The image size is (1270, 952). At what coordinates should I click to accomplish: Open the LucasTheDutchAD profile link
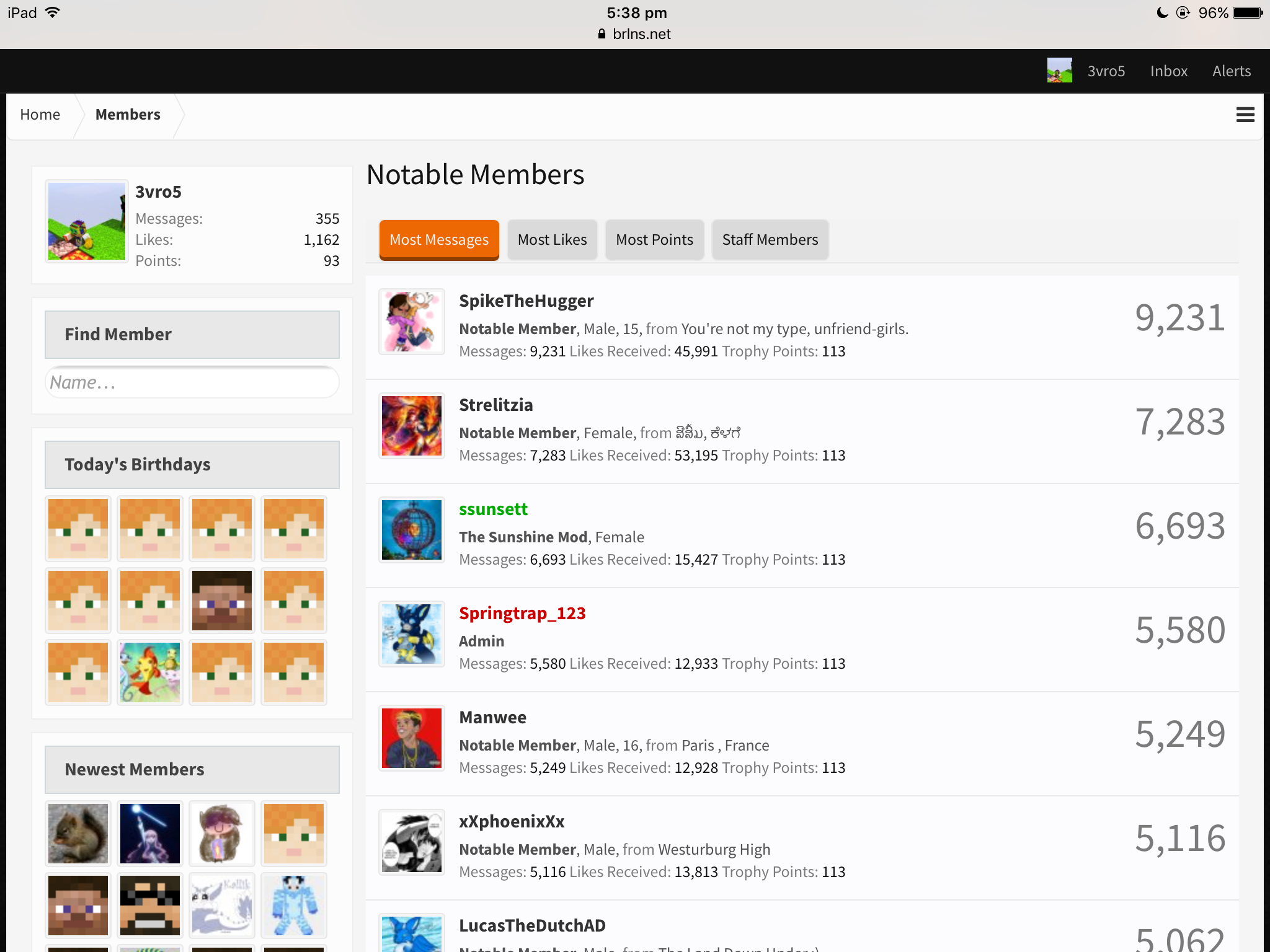click(532, 925)
